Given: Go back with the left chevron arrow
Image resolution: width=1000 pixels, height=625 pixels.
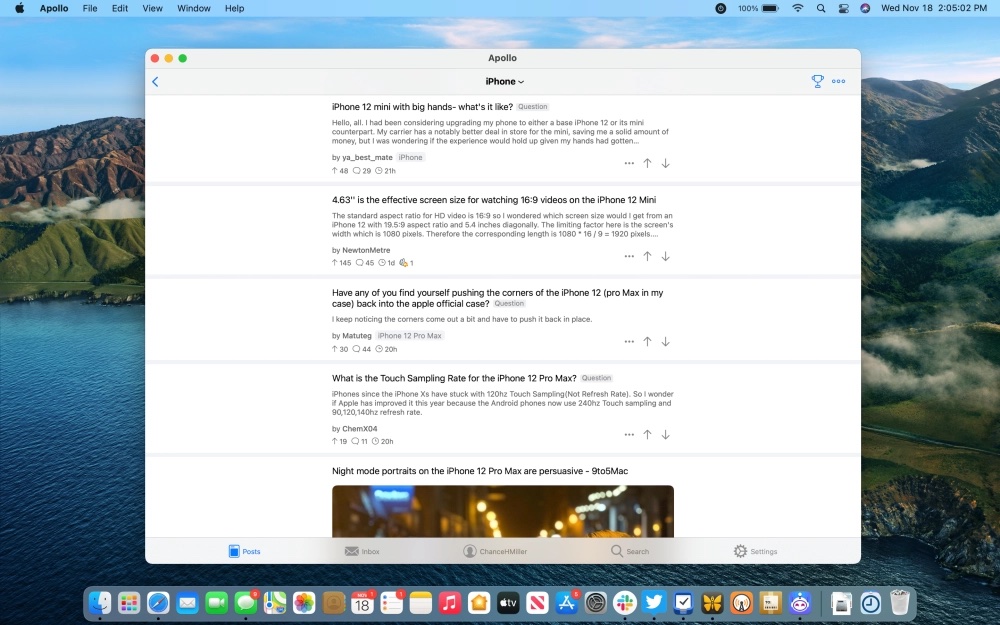Looking at the screenshot, I should [x=155, y=82].
